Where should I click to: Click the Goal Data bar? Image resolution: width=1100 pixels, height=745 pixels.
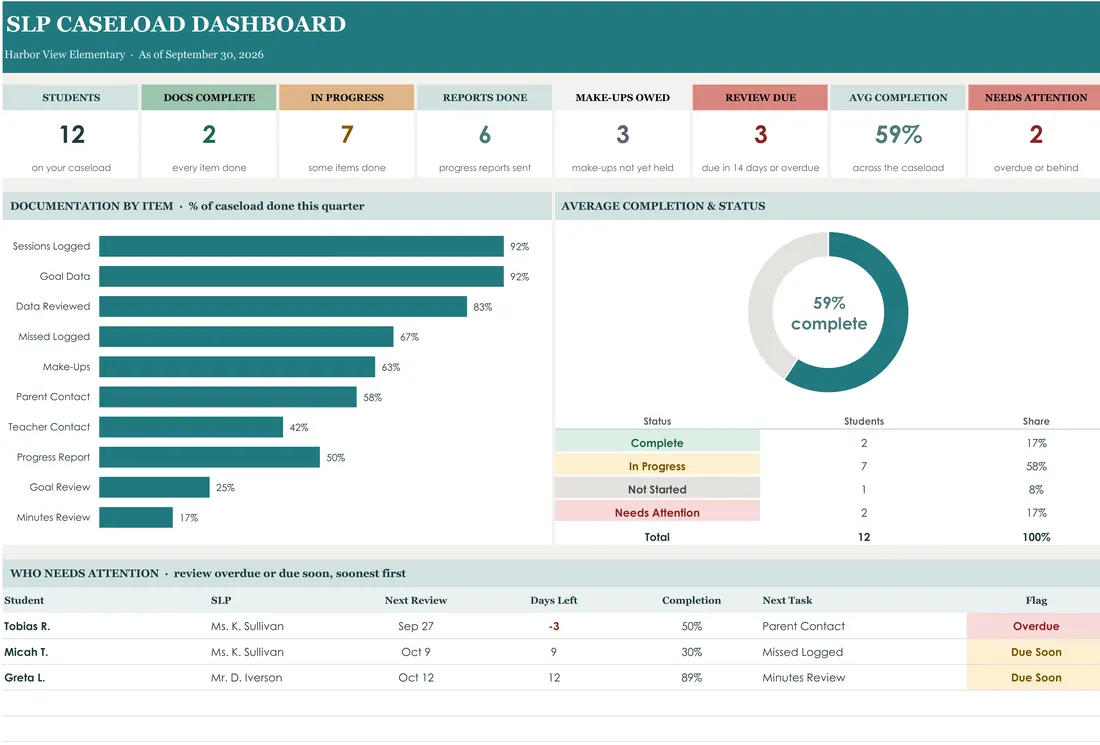(x=301, y=276)
